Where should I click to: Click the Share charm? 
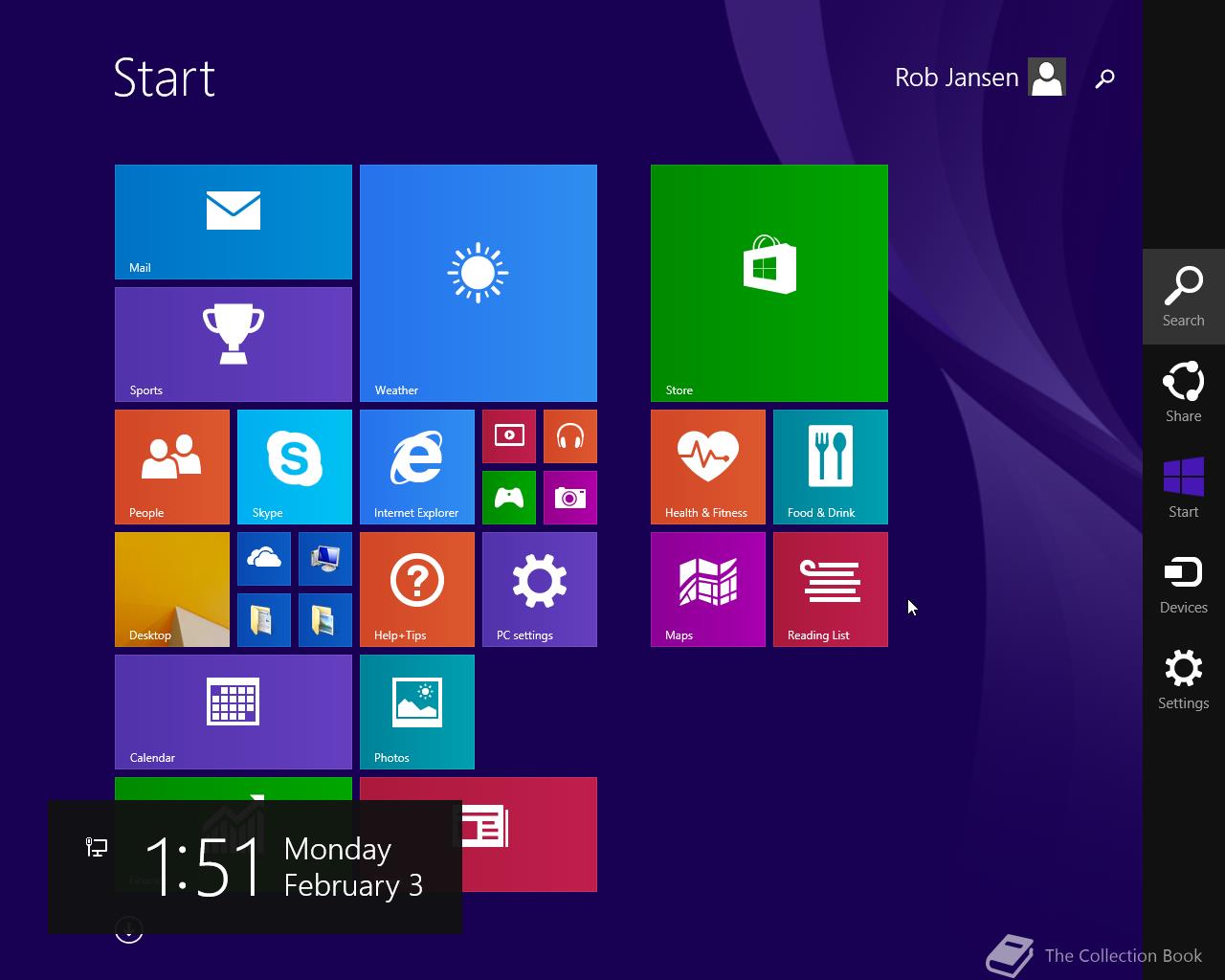(x=1184, y=392)
